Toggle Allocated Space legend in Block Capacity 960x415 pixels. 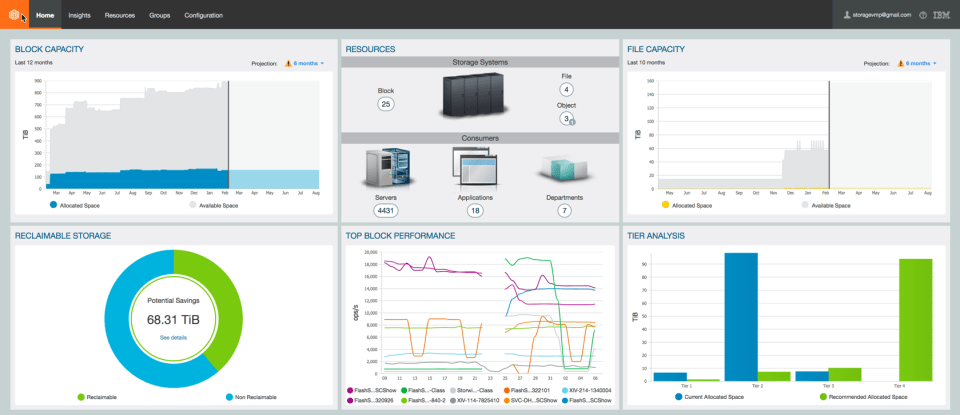pos(54,205)
